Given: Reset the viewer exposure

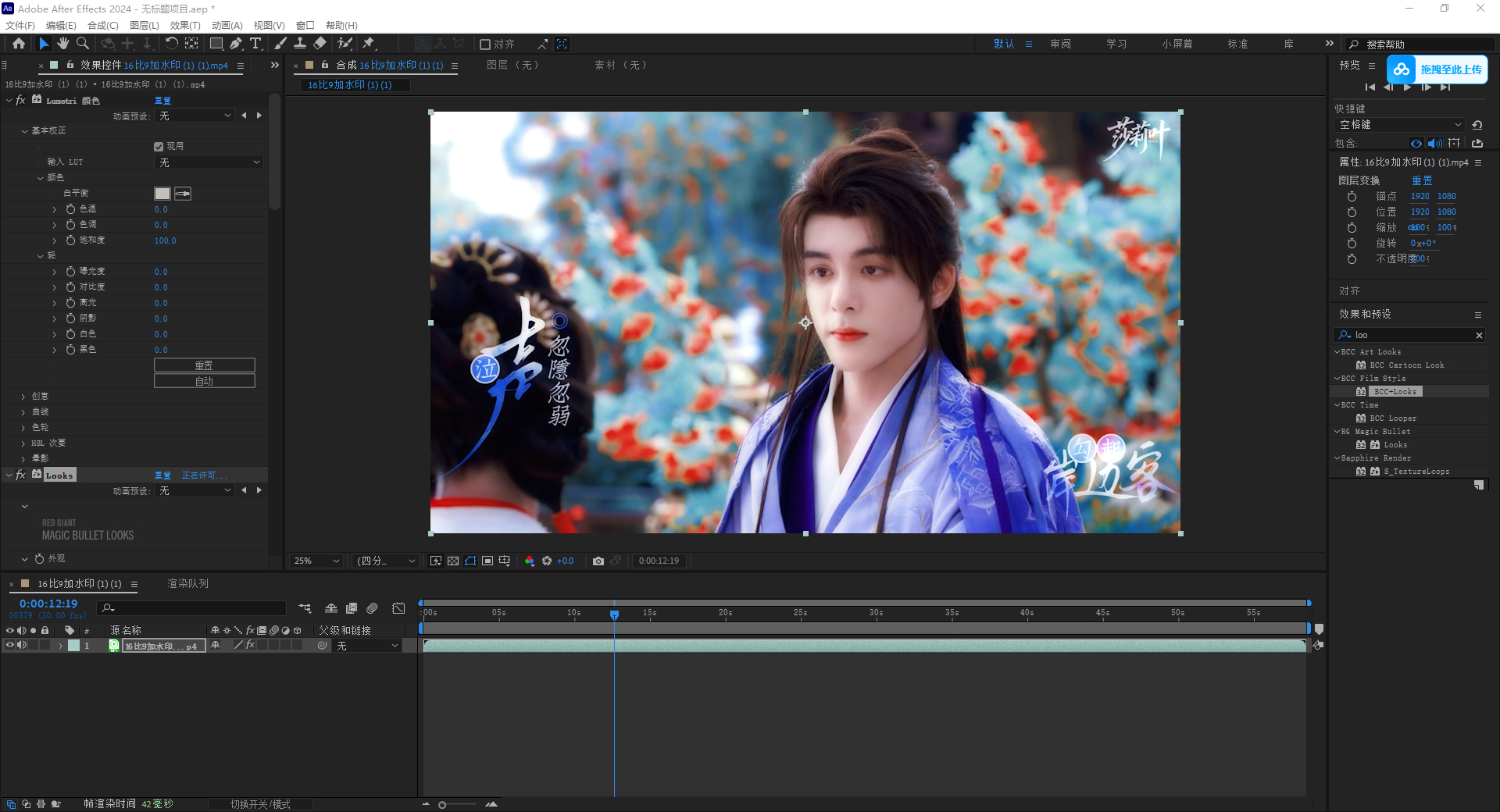Looking at the screenshot, I should point(547,561).
